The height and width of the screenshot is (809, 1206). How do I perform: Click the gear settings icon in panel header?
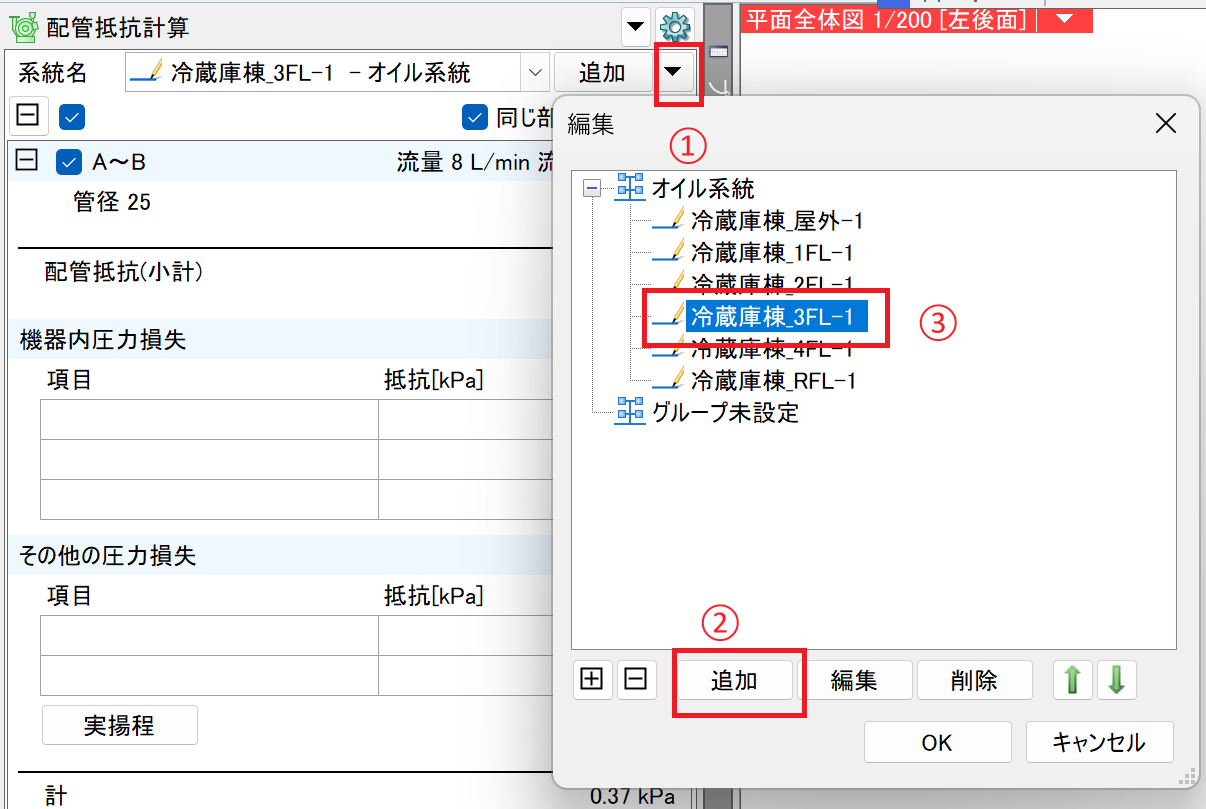675,26
